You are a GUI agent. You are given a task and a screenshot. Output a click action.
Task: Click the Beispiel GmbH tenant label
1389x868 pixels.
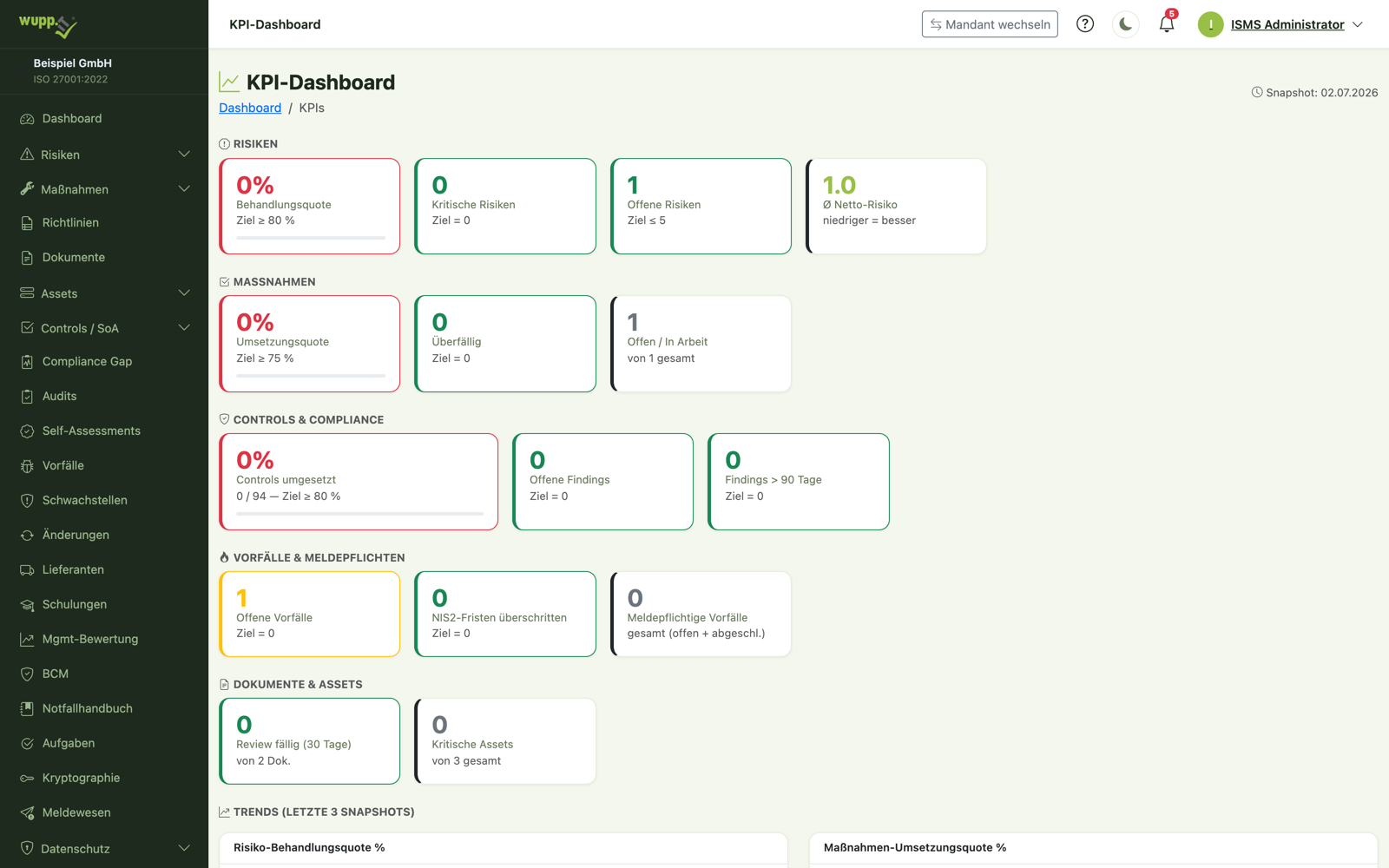[x=72, y=63]
